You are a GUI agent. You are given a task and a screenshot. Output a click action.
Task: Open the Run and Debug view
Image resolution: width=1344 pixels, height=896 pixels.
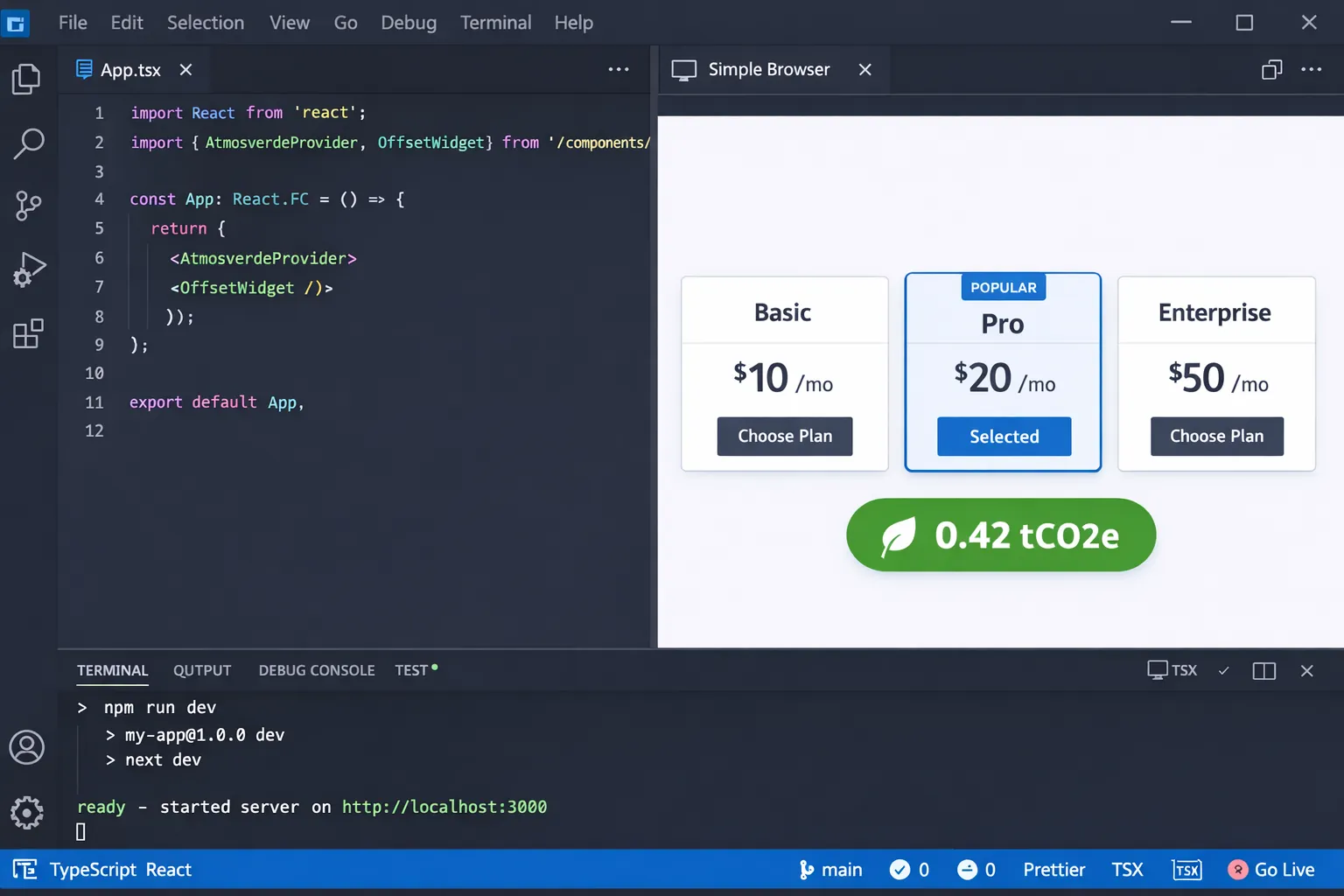pos(29,269)
